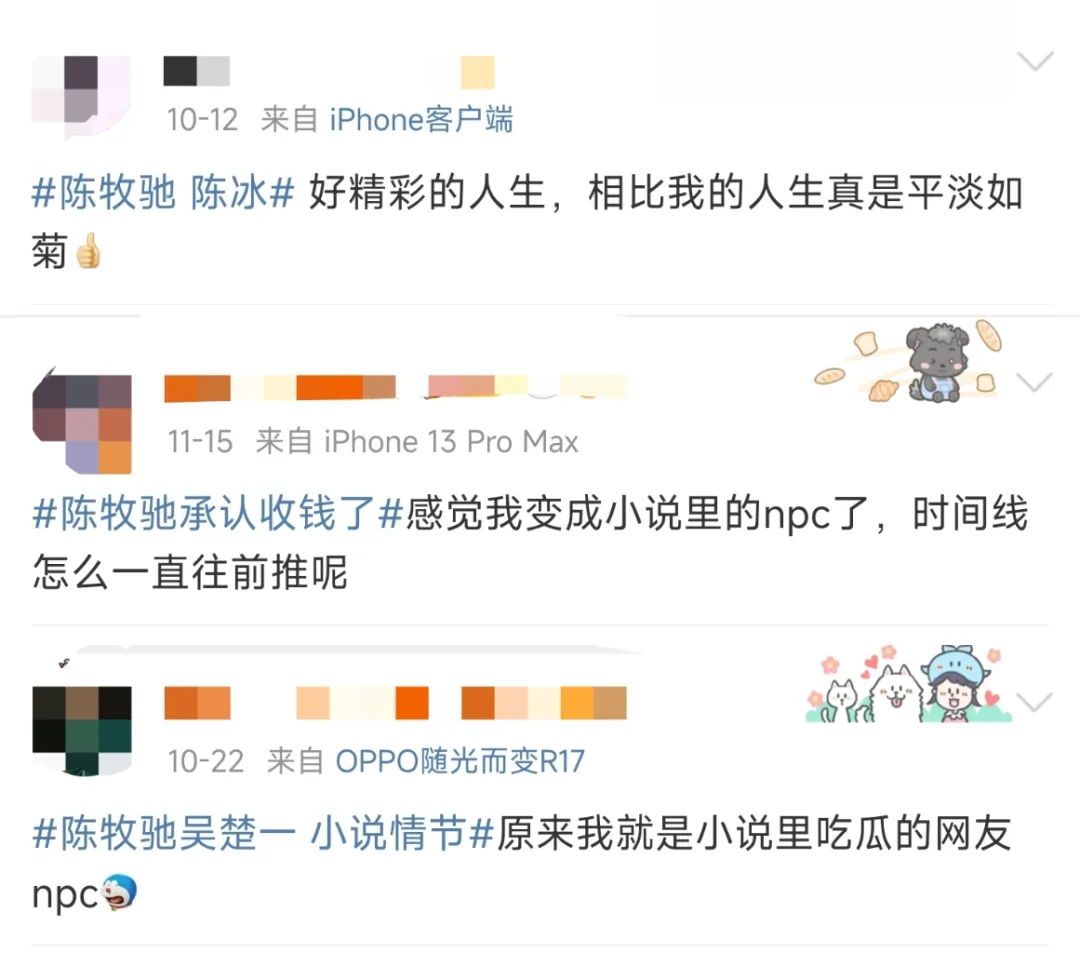
Task: Expand the first post's chevron menu
Action: click(1035, 61)
